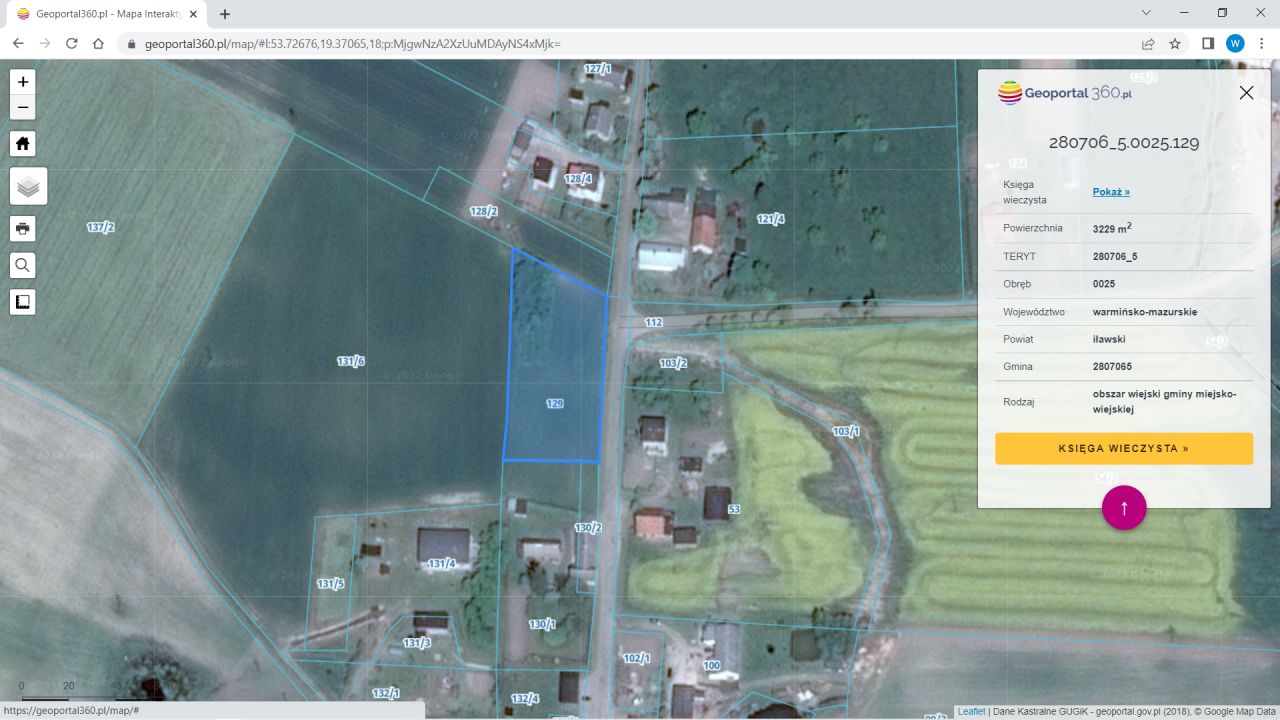
Task: Zoom out of the map
Action: pos(23,108)
